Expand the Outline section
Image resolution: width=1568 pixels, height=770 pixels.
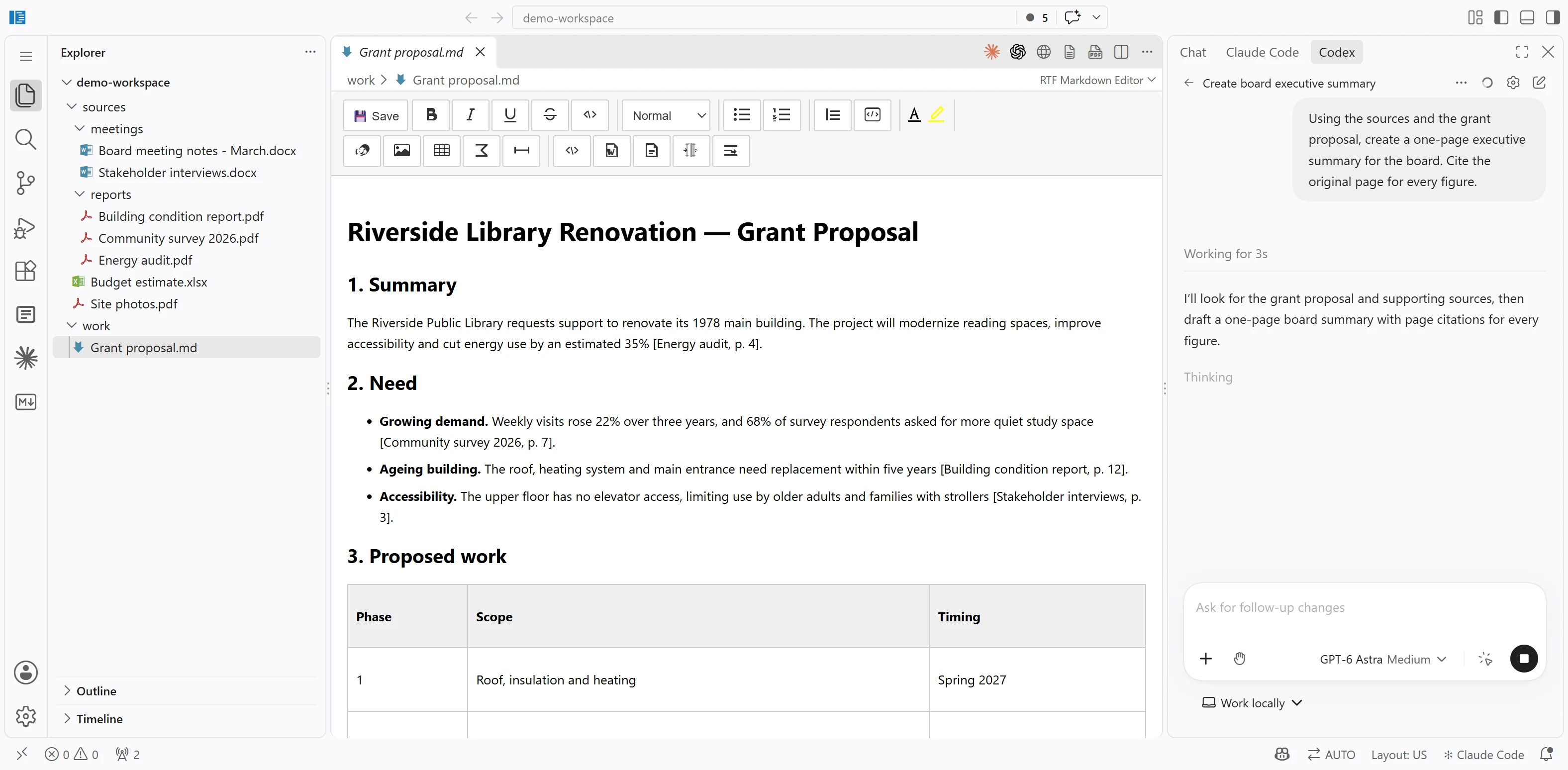187,691
